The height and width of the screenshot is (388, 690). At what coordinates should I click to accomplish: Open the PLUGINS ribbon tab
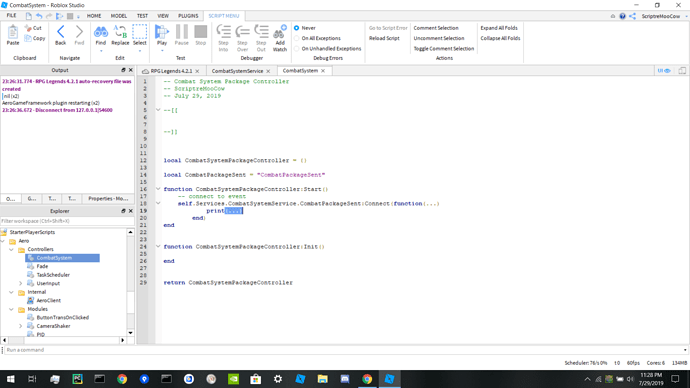pos(188,16)
